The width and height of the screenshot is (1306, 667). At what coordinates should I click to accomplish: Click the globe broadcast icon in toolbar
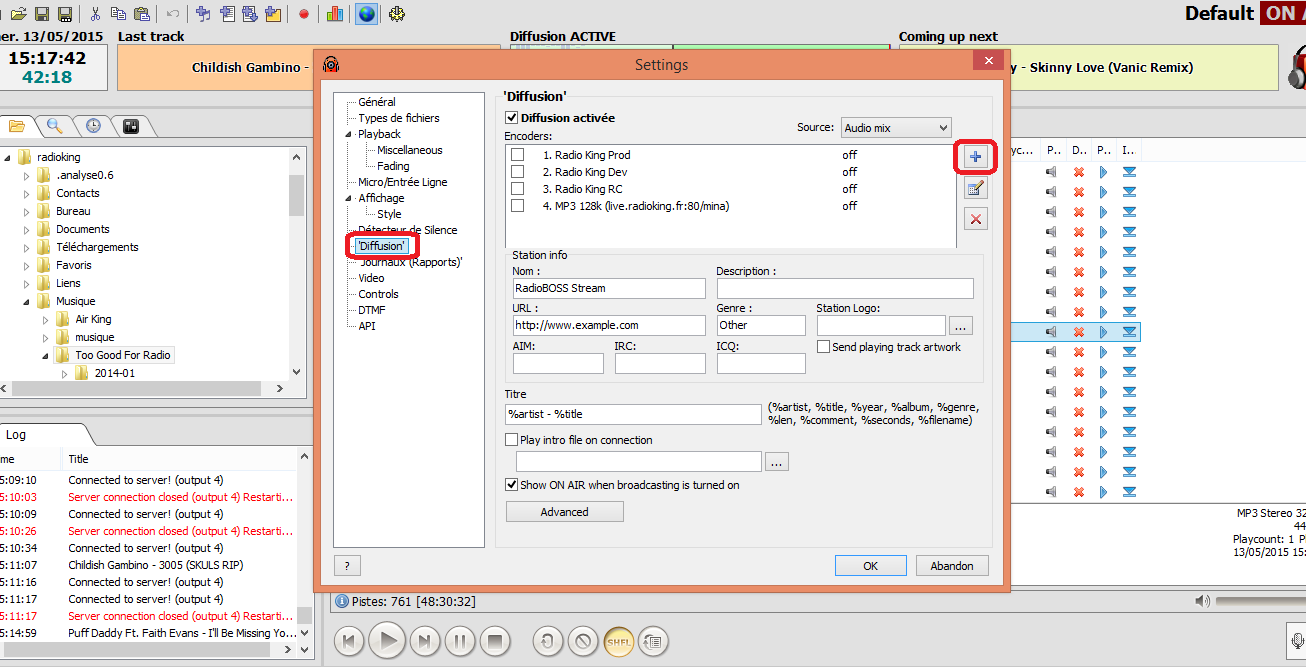[x=366, y=14]
